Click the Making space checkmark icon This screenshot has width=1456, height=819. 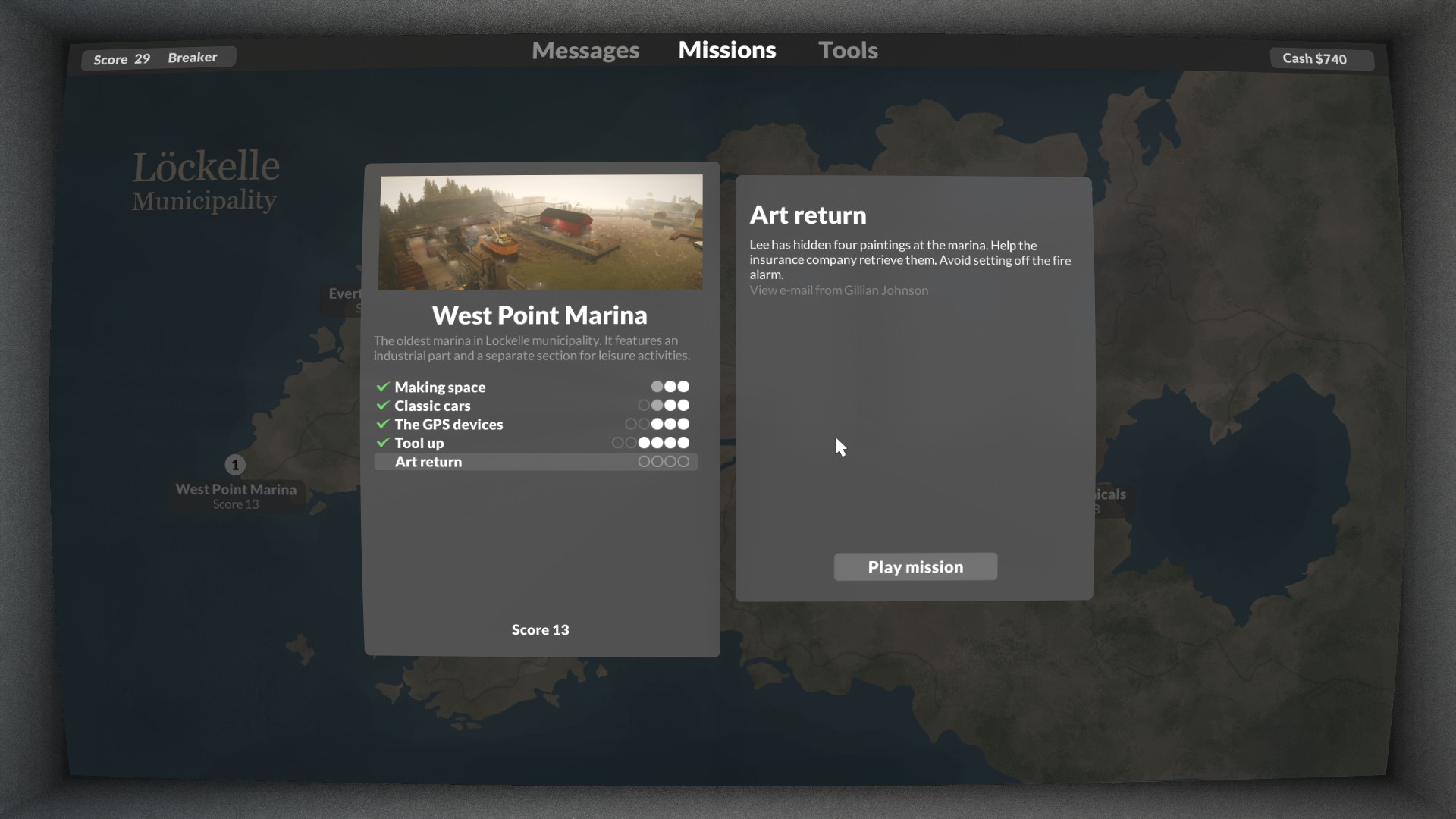[x=383, y=387]
